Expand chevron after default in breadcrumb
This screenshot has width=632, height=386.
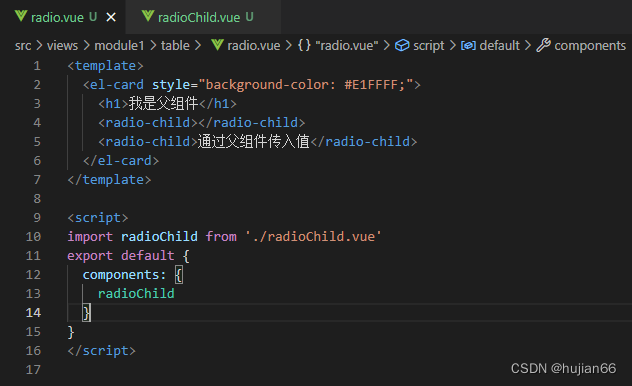click(528, 46)
